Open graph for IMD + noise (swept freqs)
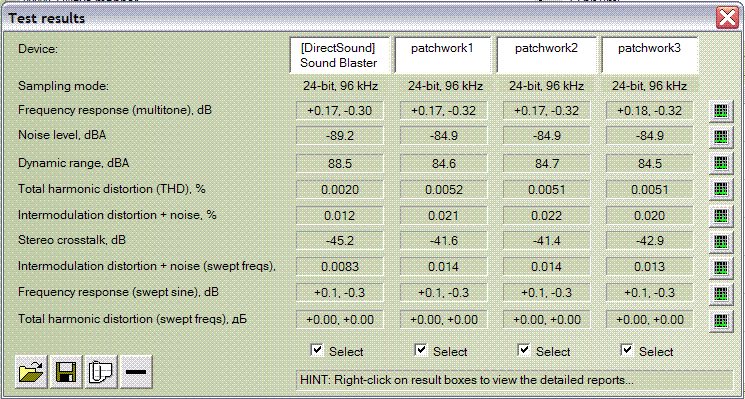This screenshot has width=745, height=399. pos(721,267)
